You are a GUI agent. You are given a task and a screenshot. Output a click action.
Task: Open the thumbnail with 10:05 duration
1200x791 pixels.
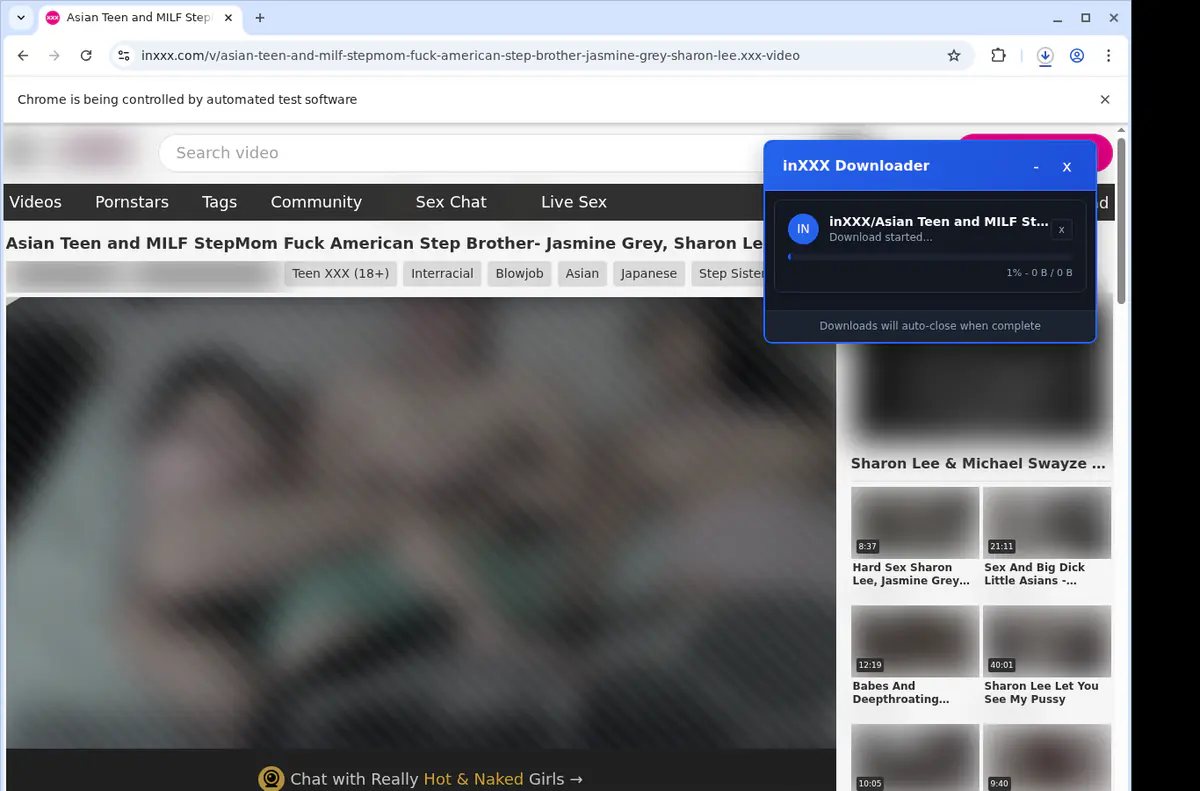coord(915,757)
